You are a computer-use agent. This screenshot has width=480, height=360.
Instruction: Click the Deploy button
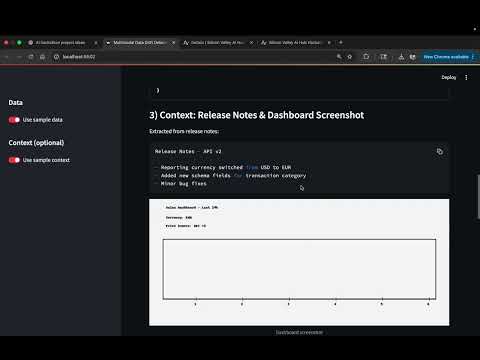(448, 77)
